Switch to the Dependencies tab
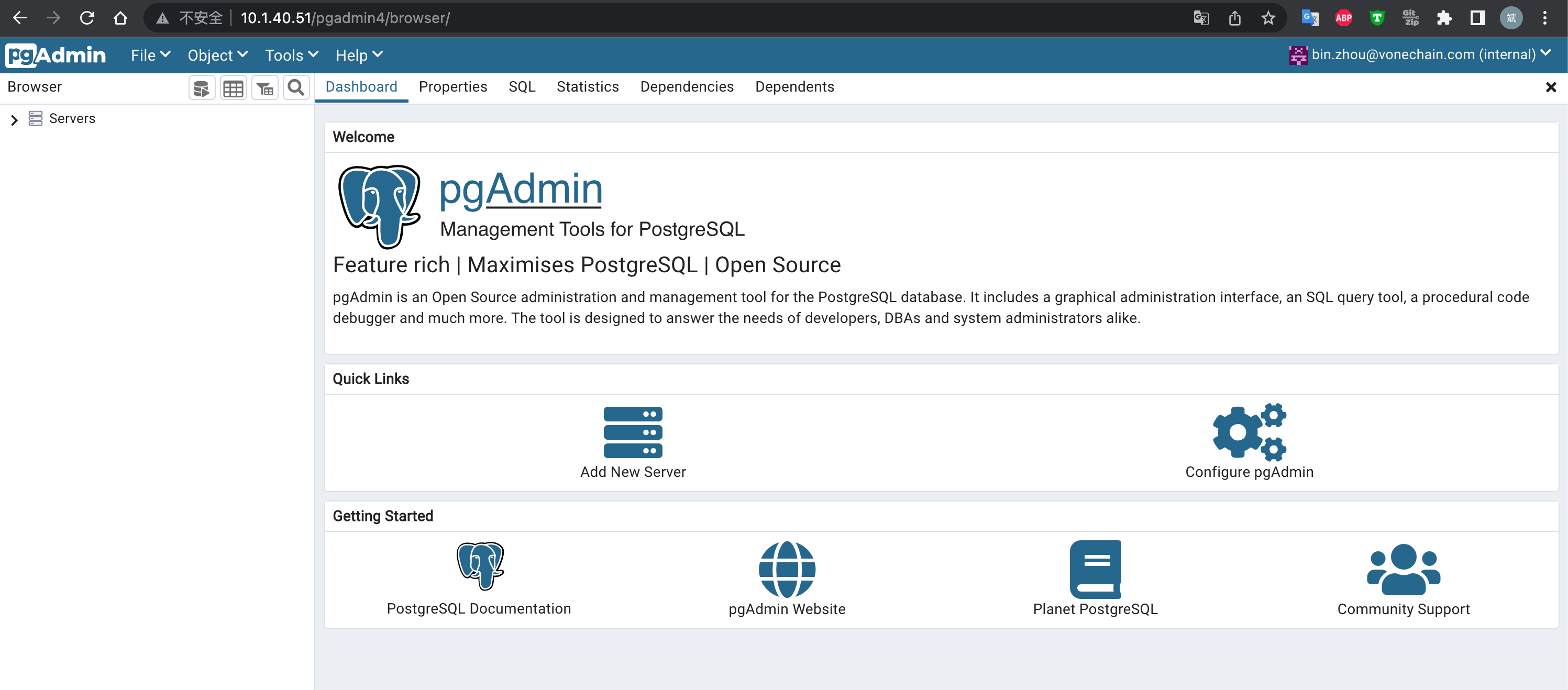The width and height of the screenshot is (1568, 690). 687,87
